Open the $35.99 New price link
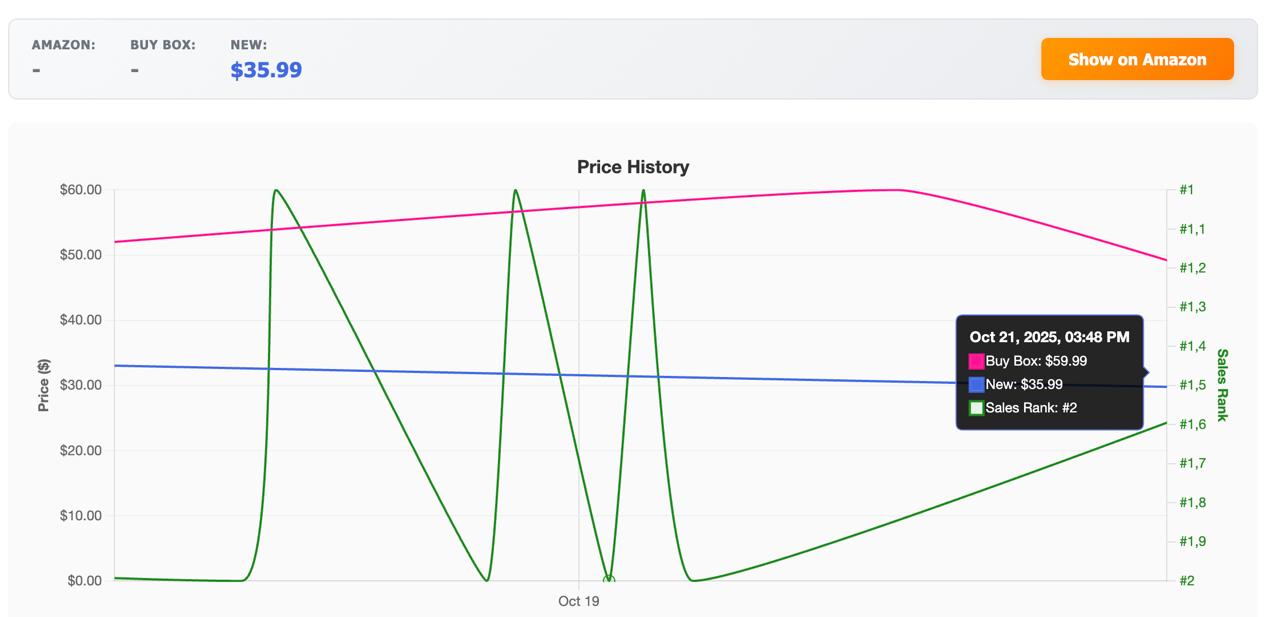The image size is (1280, 617). point(265,69)
